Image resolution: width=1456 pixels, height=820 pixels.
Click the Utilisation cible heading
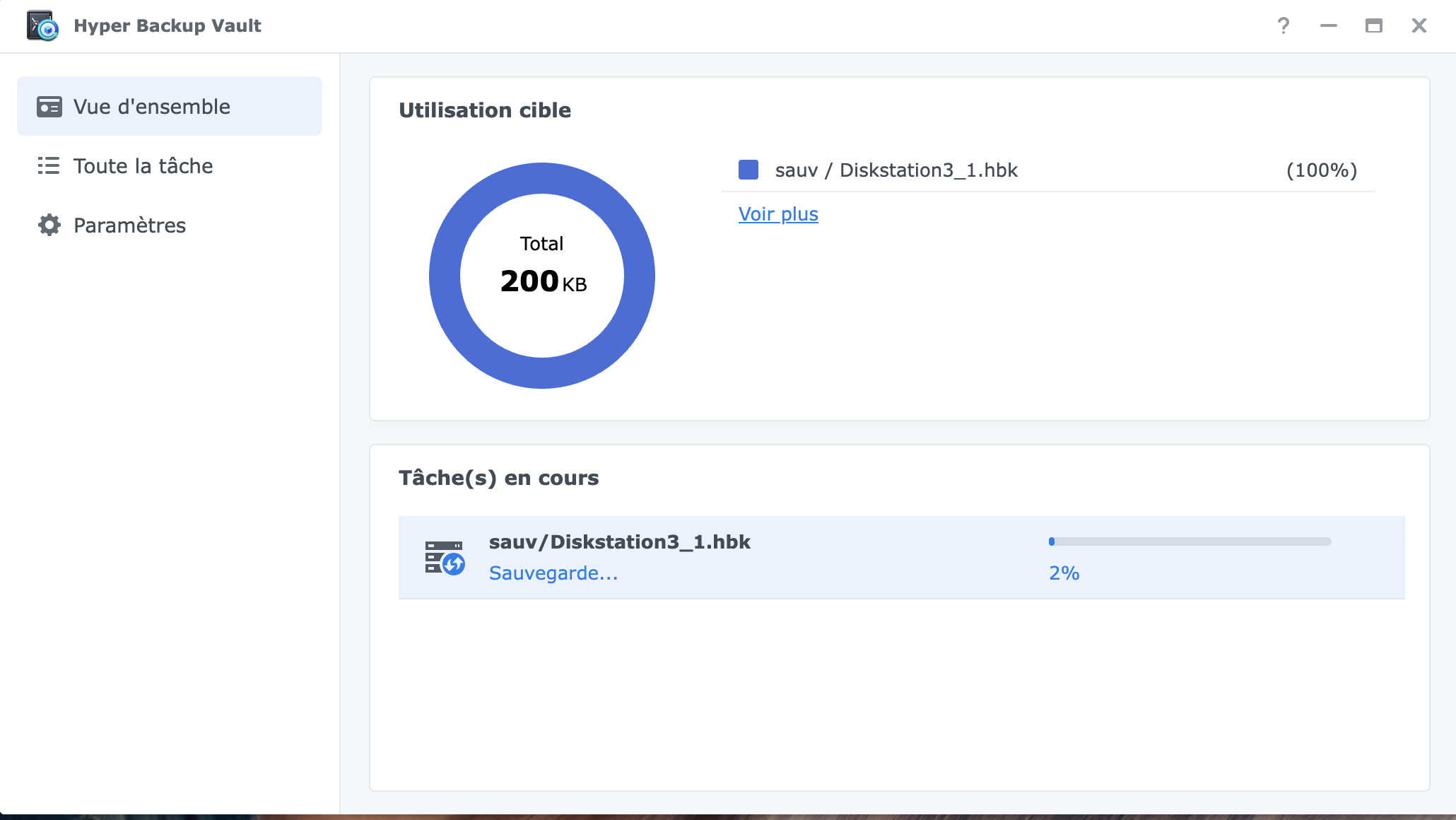[x=485, y=110]
